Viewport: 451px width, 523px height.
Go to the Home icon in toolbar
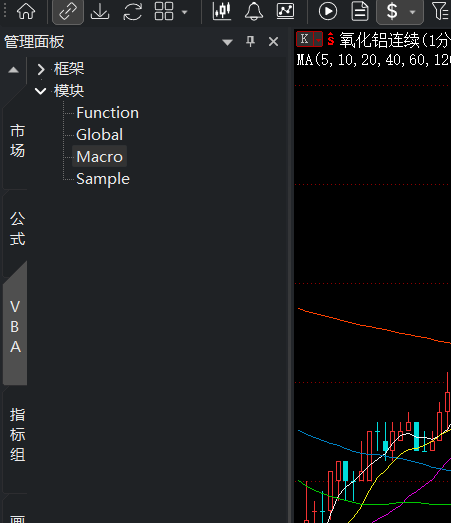26,11
